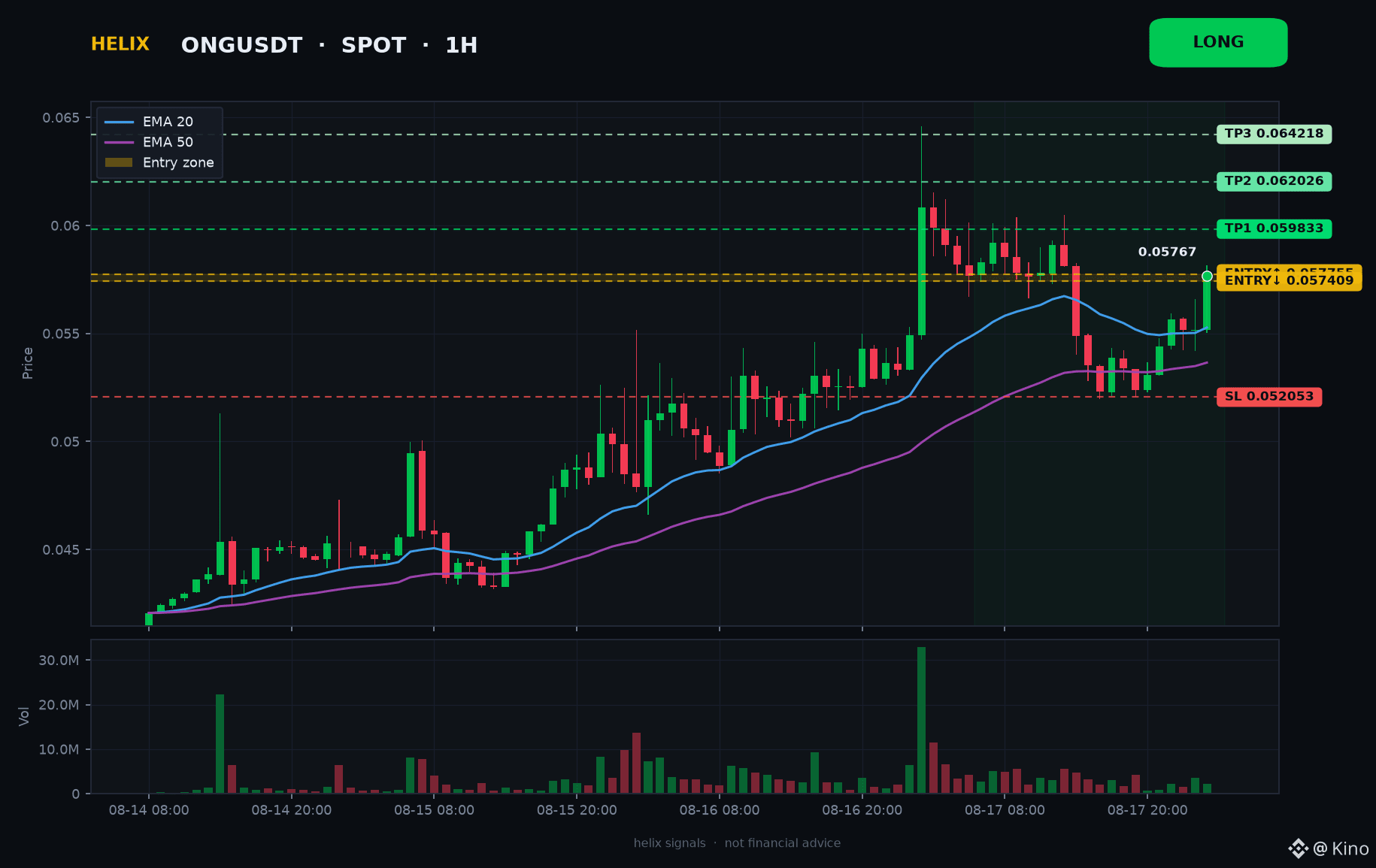1376x868 pixels.
Task: Click the EMA 20 blue line swatch in legend
Action: click(119, 122)
